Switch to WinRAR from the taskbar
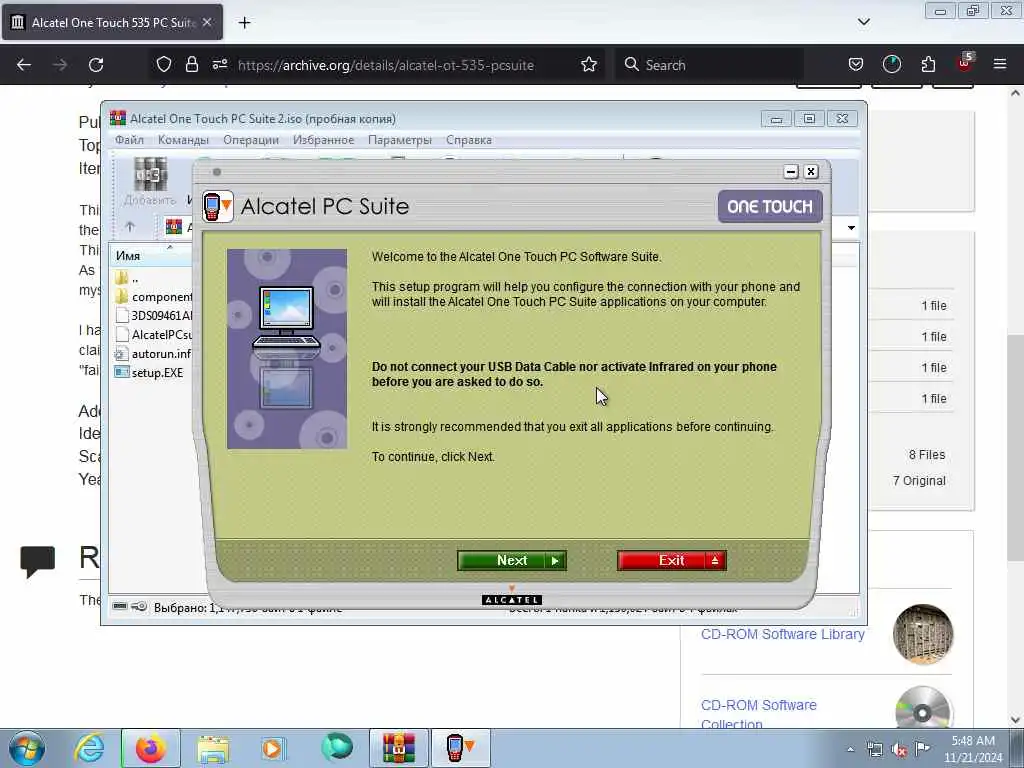The width and height of the screenshot is (1024, 768). point(398,748)
